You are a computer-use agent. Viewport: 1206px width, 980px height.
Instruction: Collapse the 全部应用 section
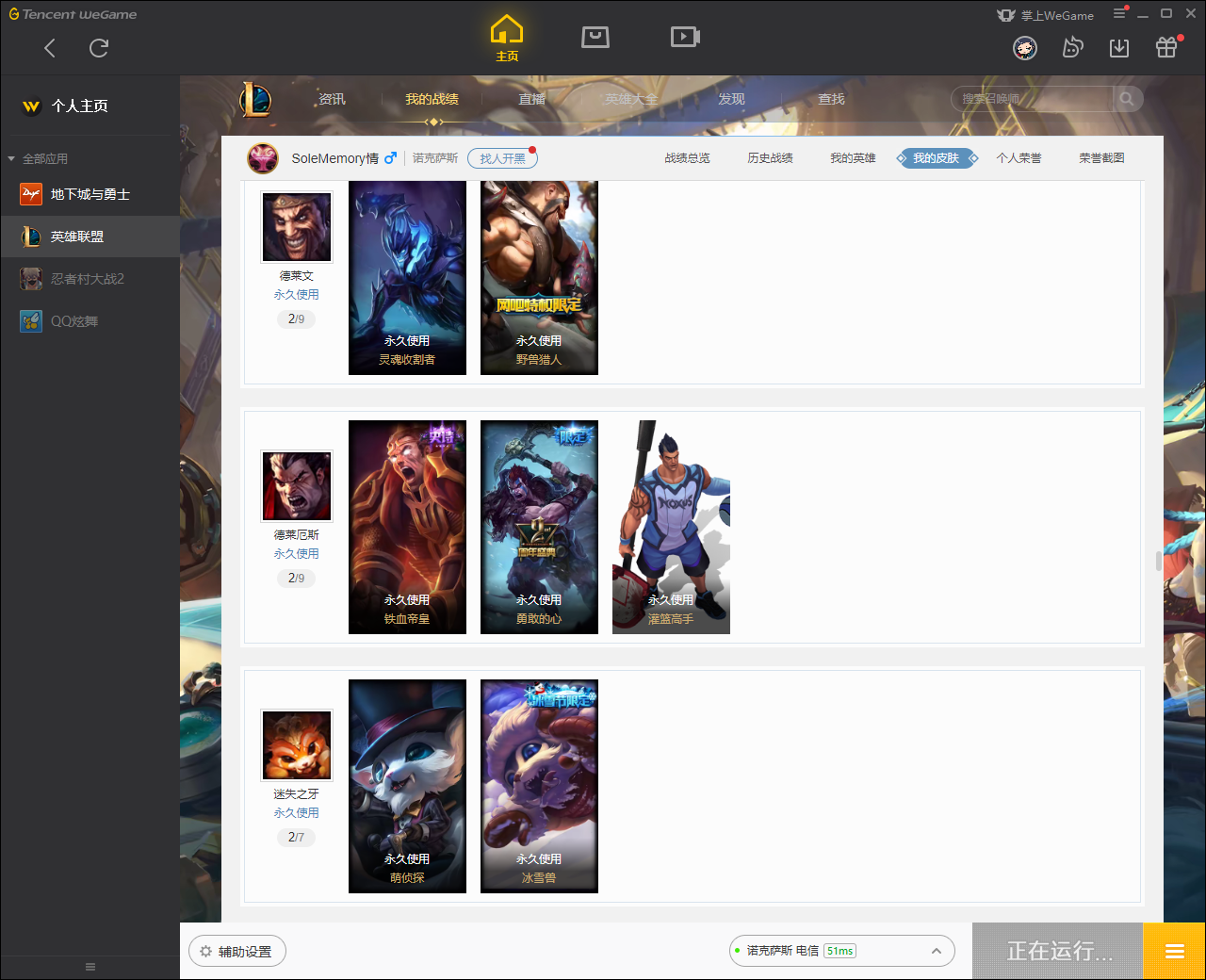tap(11, 159)
